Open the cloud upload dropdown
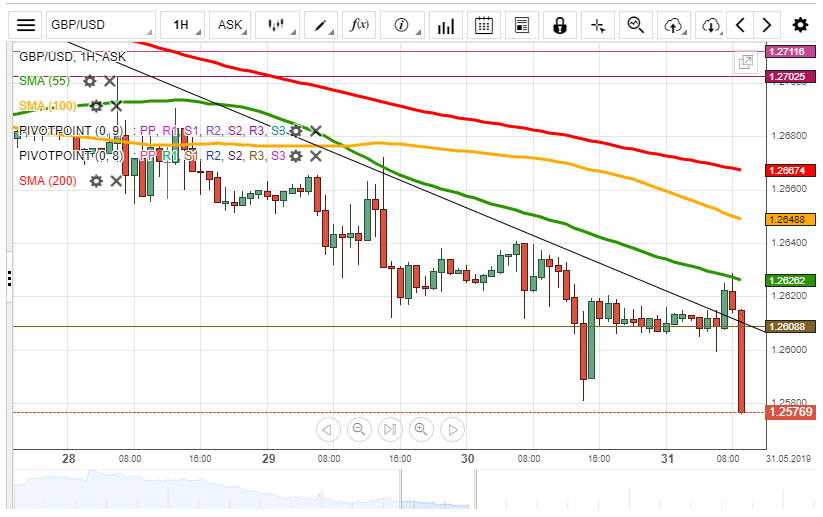 [x=674, y=25]
